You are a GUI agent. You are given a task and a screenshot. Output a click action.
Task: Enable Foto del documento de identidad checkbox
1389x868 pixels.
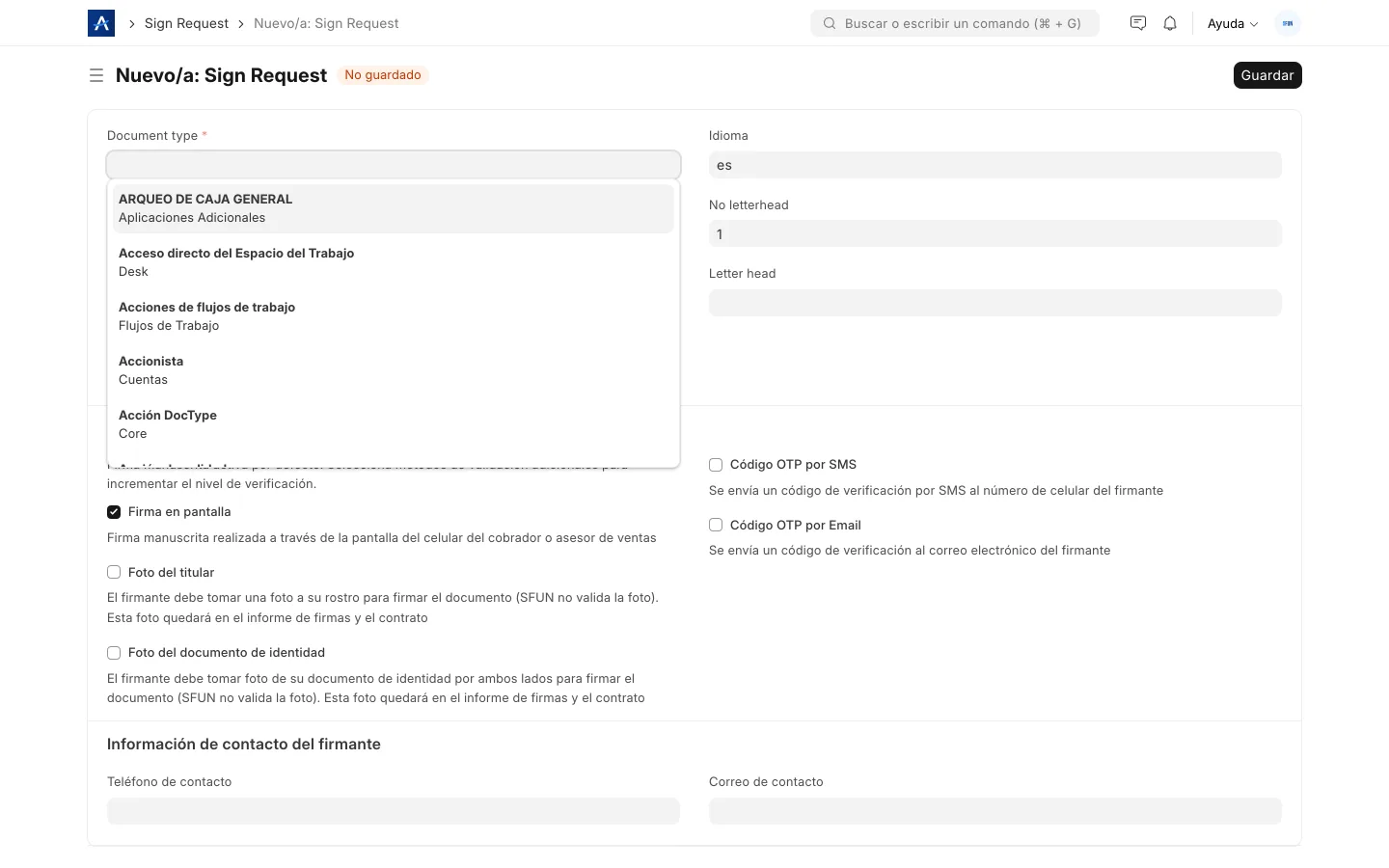[x=114, y=653]
